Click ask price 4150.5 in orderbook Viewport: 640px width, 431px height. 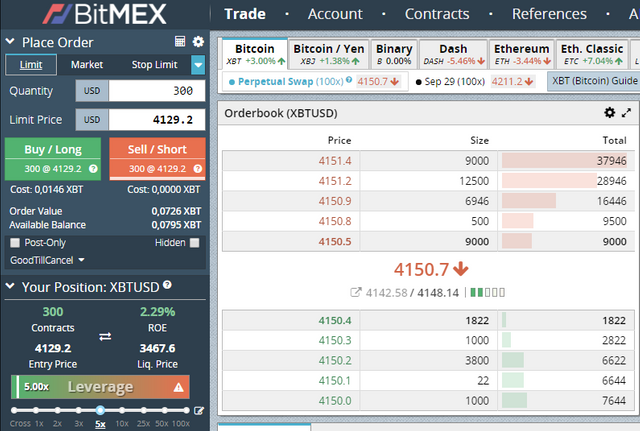[x=335, y=242]
